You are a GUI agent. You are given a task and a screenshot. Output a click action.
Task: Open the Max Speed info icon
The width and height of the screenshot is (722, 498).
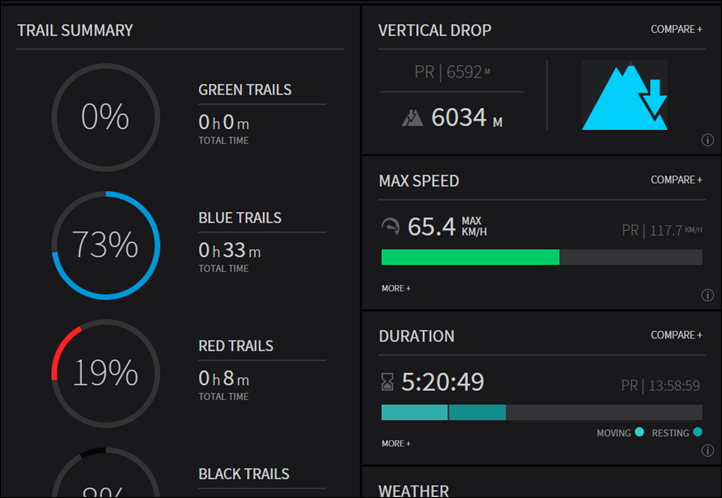(707, 295)
